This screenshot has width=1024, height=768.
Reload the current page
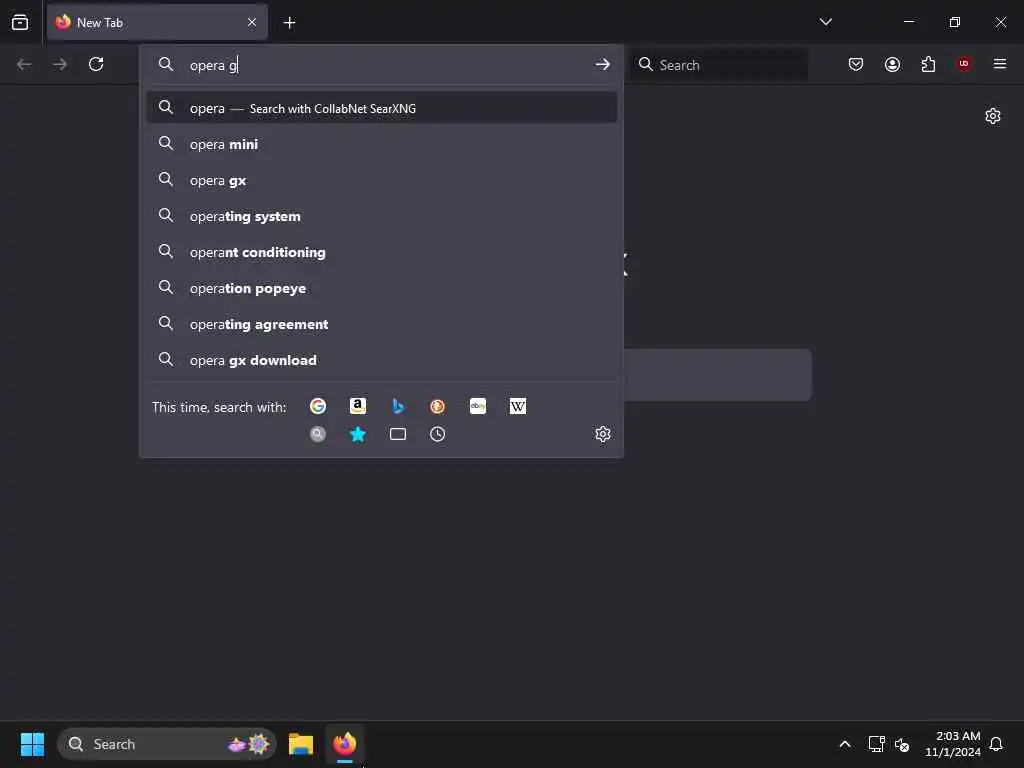(96, 64)
